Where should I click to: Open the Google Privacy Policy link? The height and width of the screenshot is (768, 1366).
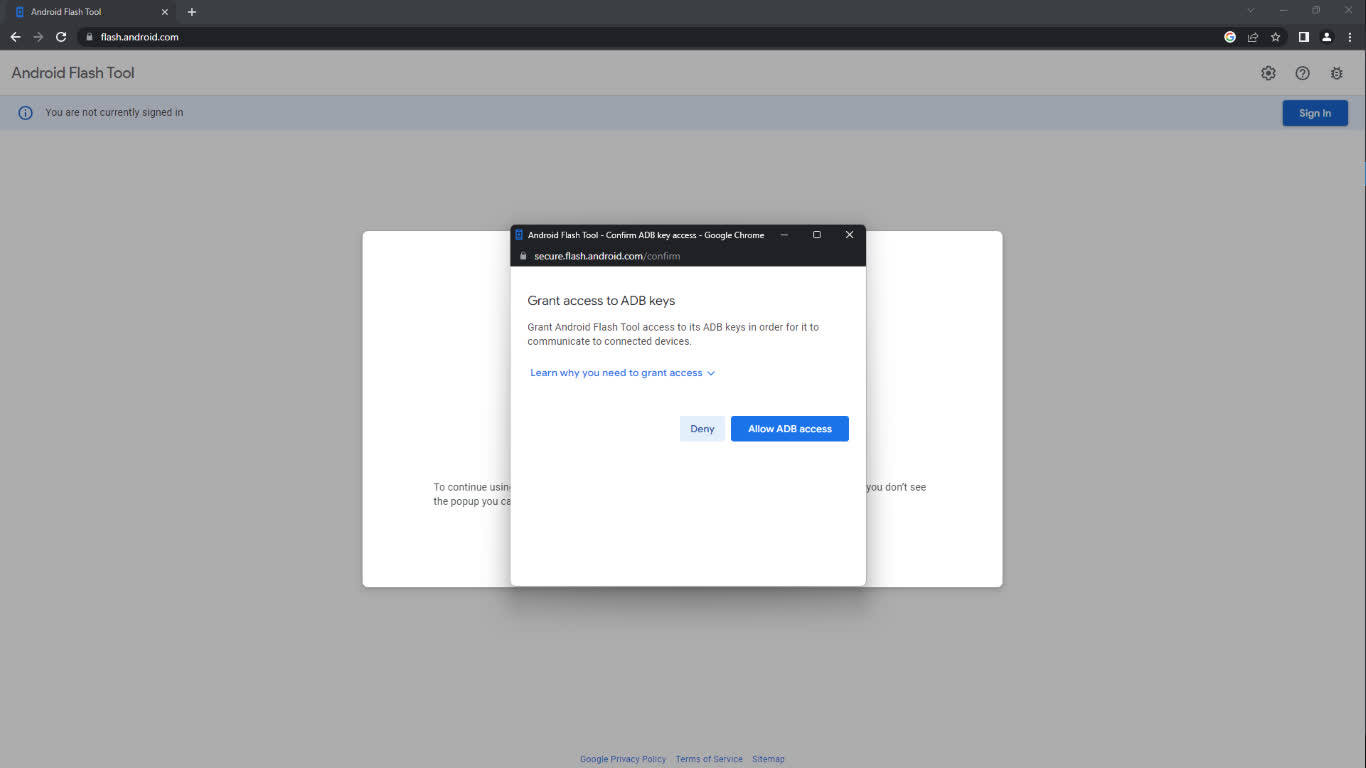click(x=622, y=759)
